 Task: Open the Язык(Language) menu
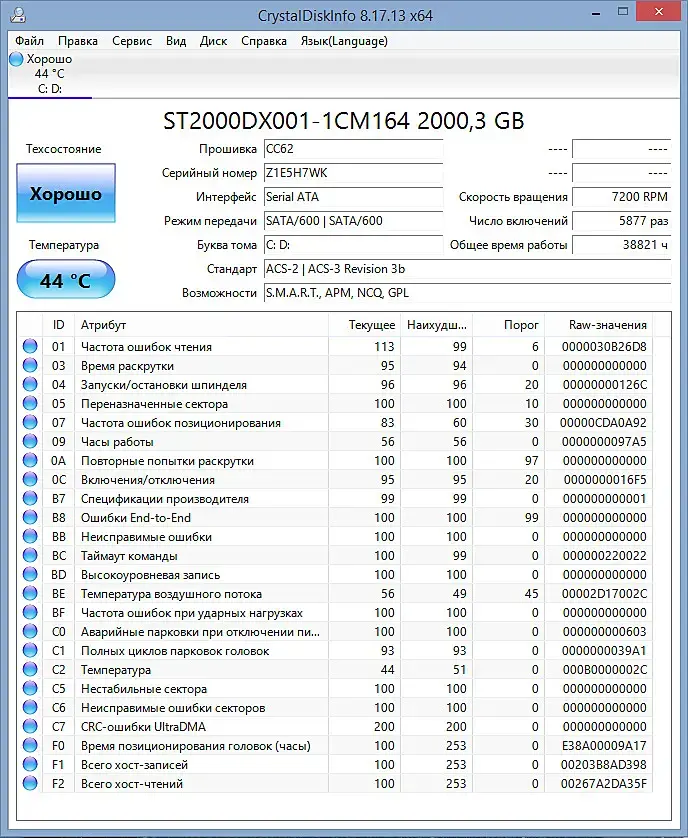[x=344, y=41]
